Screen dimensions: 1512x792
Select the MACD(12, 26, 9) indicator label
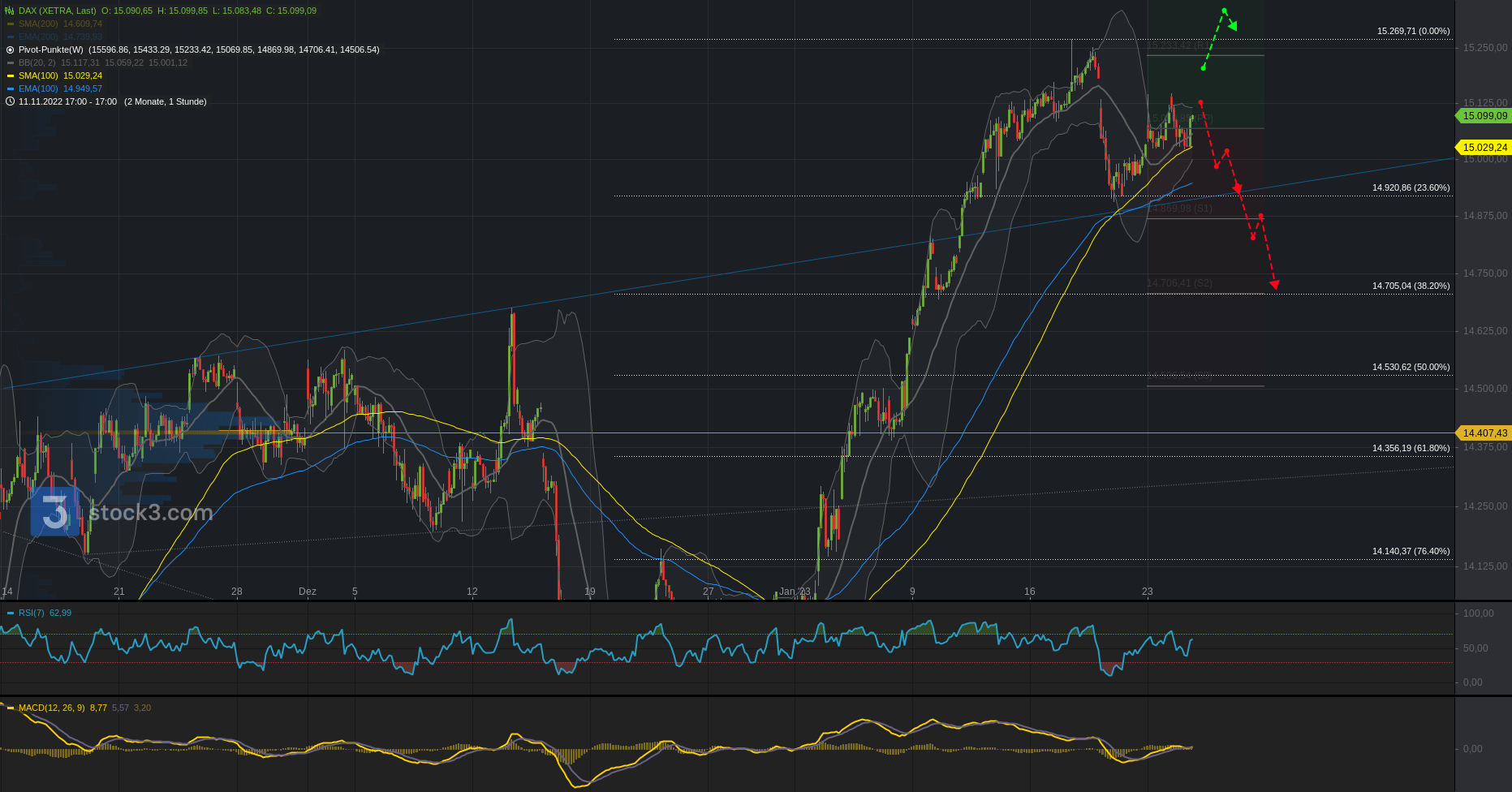pyautogui.click(x=52, y=708)
